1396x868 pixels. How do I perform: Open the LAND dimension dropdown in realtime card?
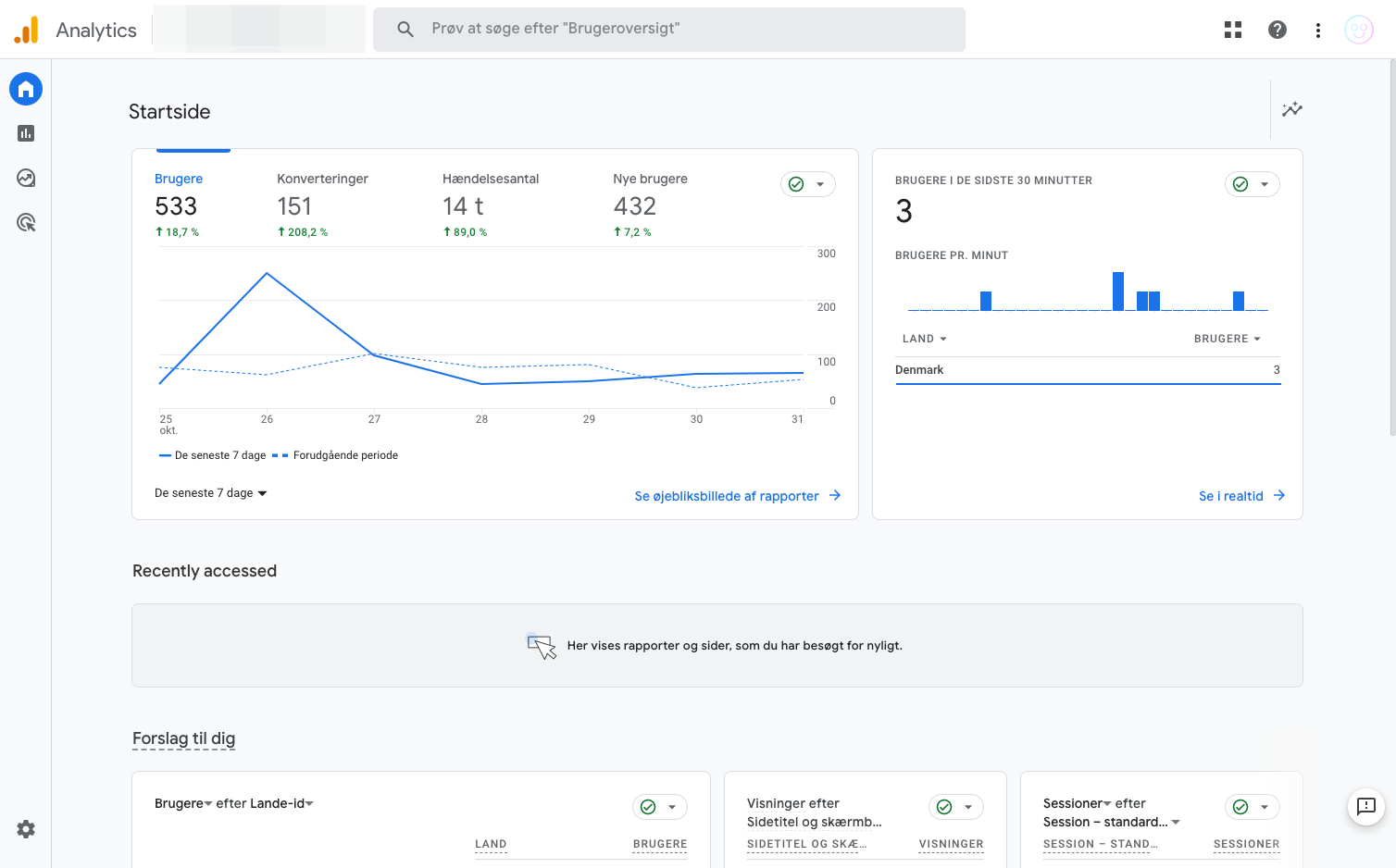tap(925, 339)
